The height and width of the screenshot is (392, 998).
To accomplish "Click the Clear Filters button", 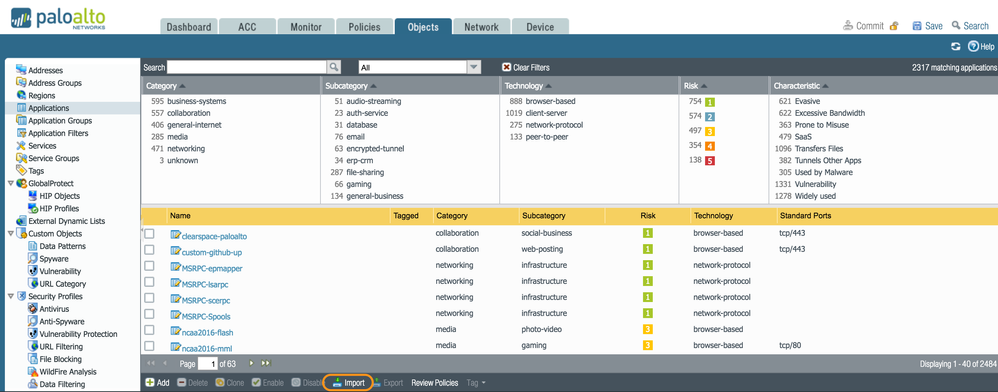I will [526, 67].
